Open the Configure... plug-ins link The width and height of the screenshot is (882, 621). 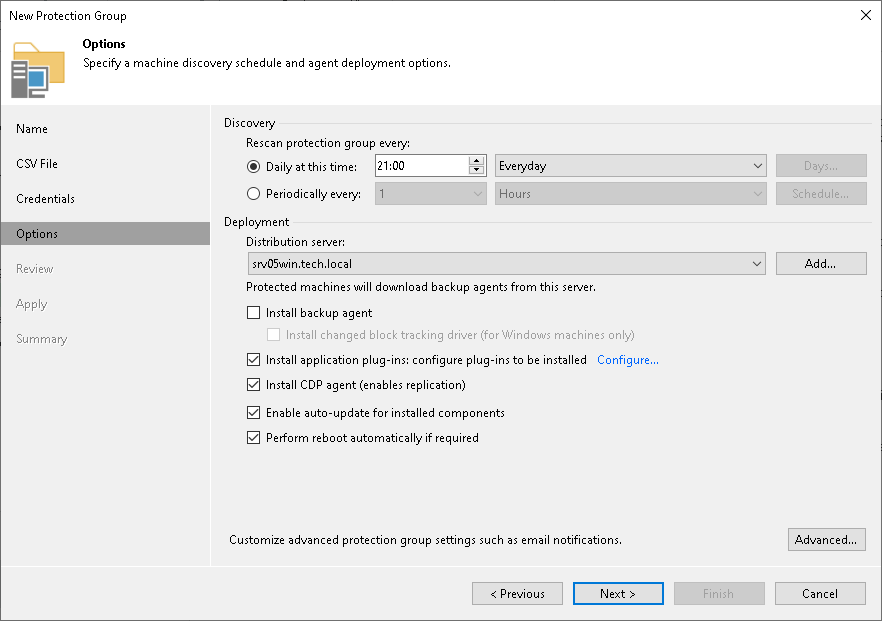pyautogui.click(x=628, y=360)
